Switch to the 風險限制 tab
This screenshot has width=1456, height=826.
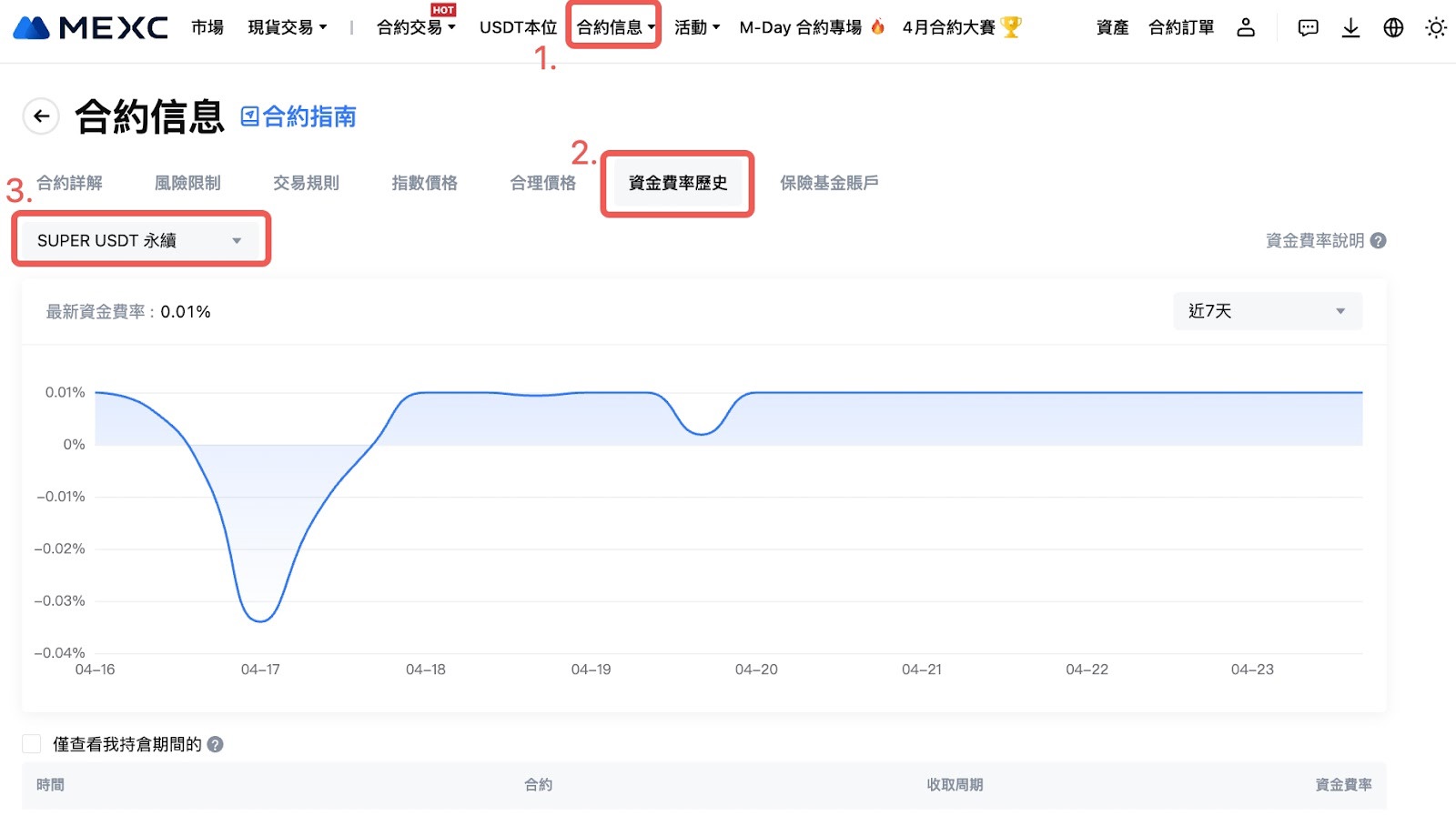coord(187,183)
